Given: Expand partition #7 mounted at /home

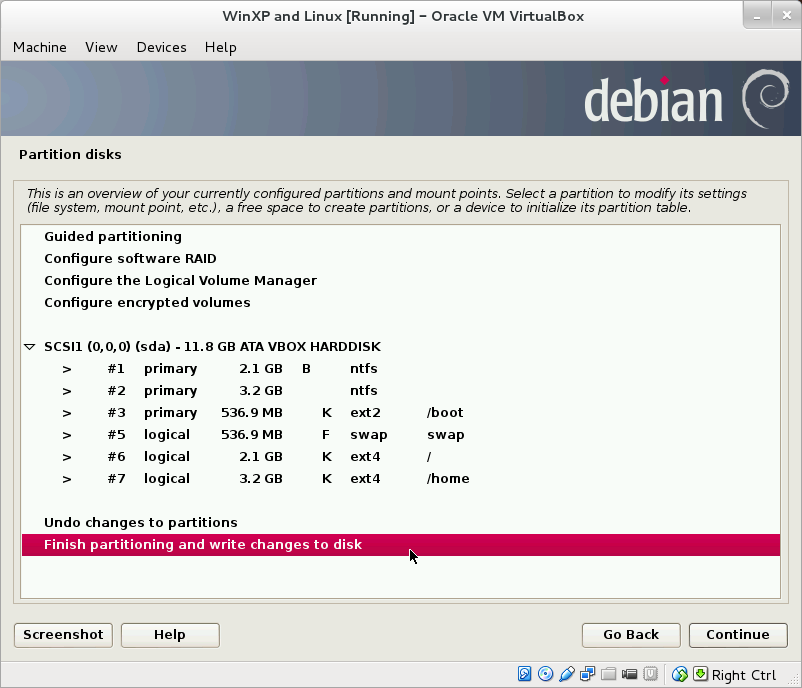Looking at the screenshot, I should click(66, 478).
